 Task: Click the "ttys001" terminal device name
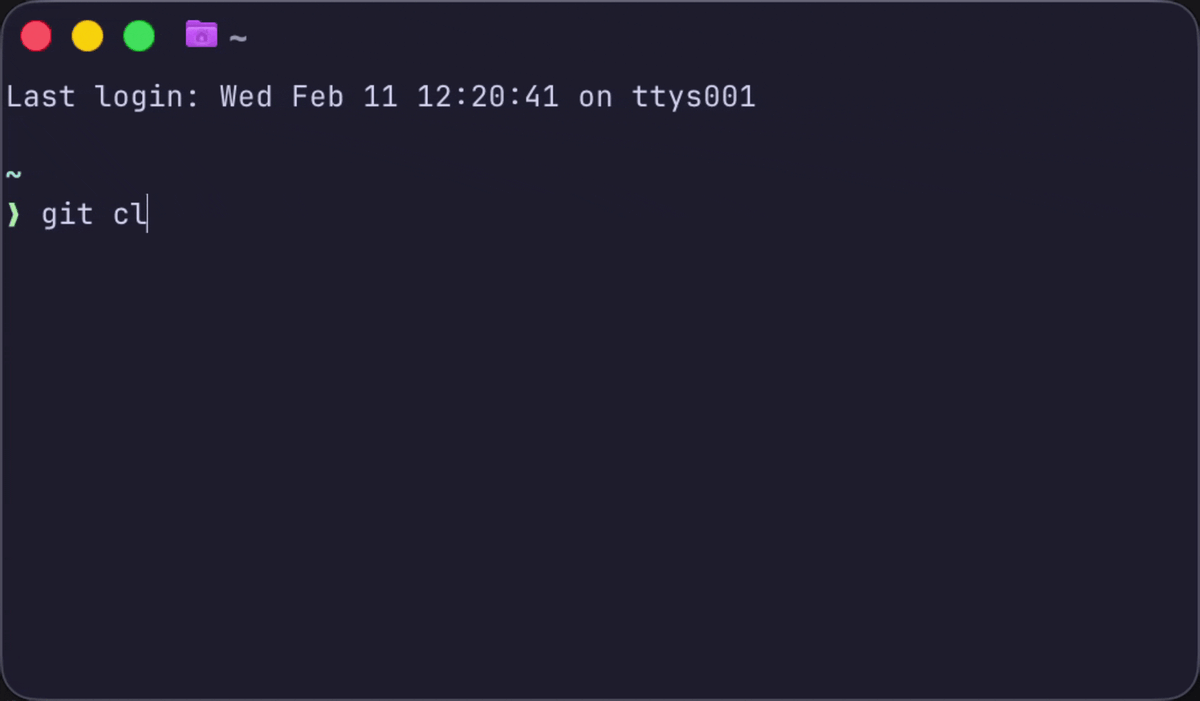point(693,97)
